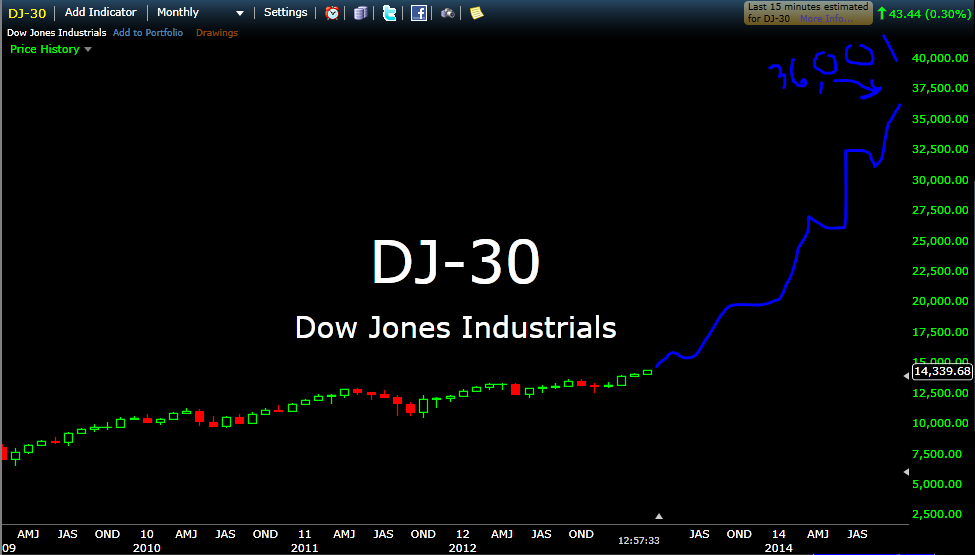This screenshot has width=975, height=555.
Task: Click the 2014 year label on time axis
Action: tap(779, 548)
